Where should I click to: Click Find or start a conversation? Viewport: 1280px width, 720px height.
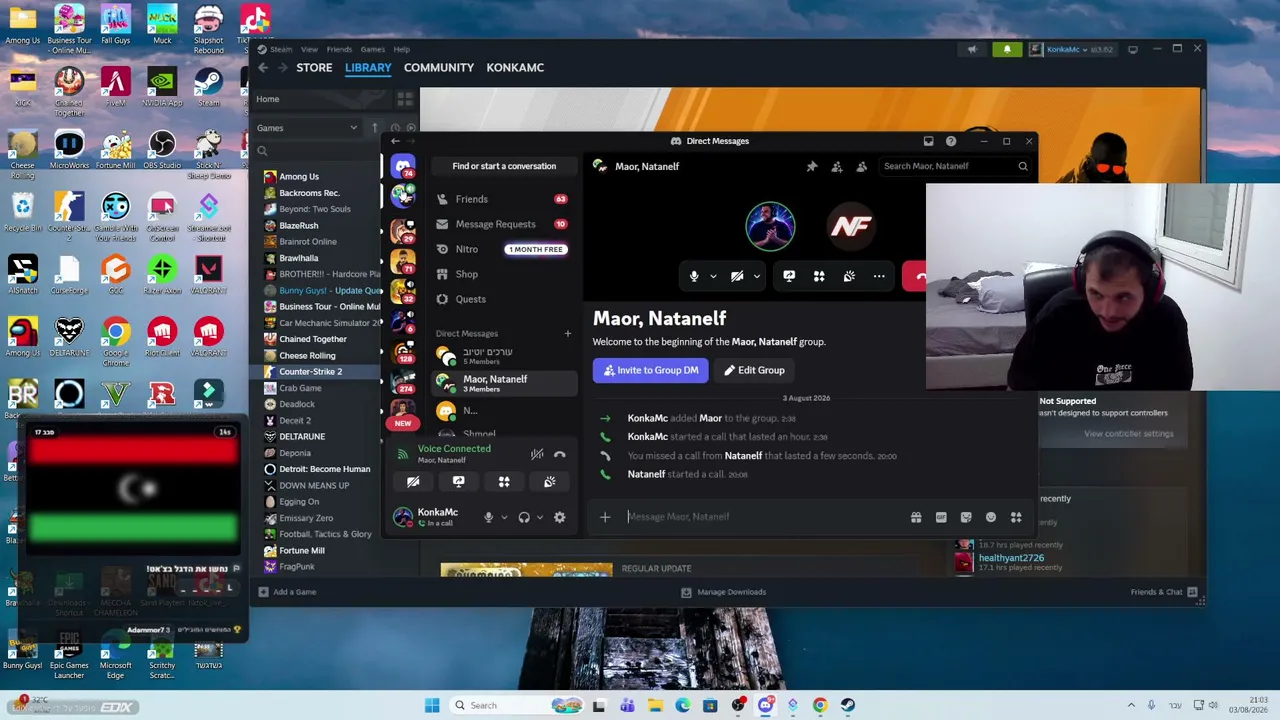pyautogui.click(x=504, y=166)
